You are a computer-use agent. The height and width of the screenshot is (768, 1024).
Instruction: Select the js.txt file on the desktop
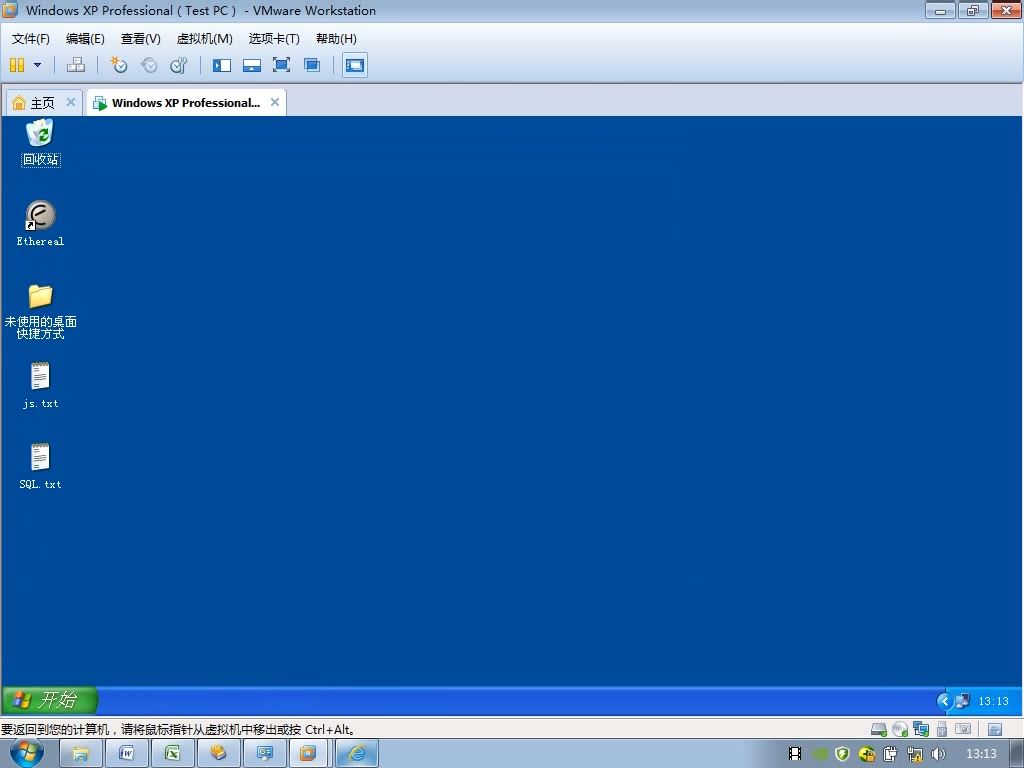40,385
